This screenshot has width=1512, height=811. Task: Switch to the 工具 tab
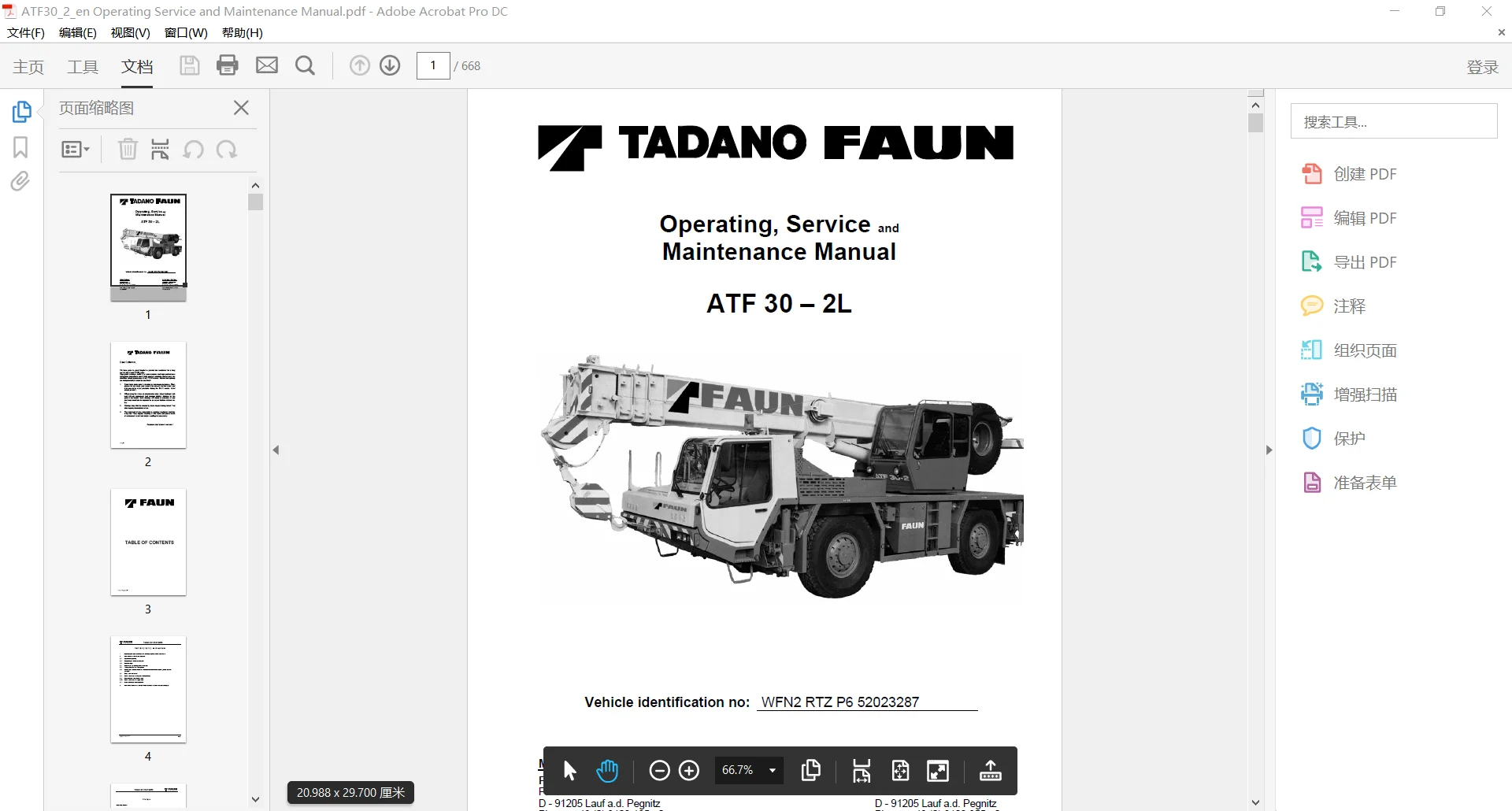[83, 67]
